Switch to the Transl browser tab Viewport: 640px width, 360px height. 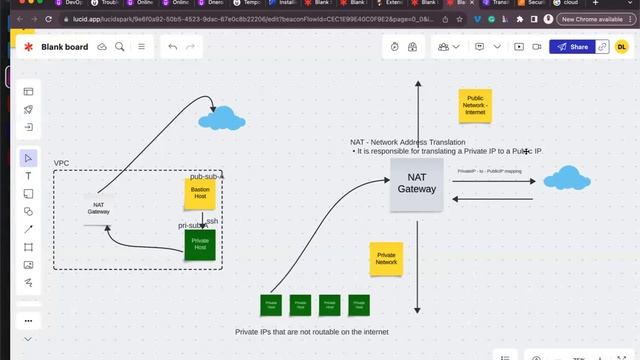tap(497, 2)
